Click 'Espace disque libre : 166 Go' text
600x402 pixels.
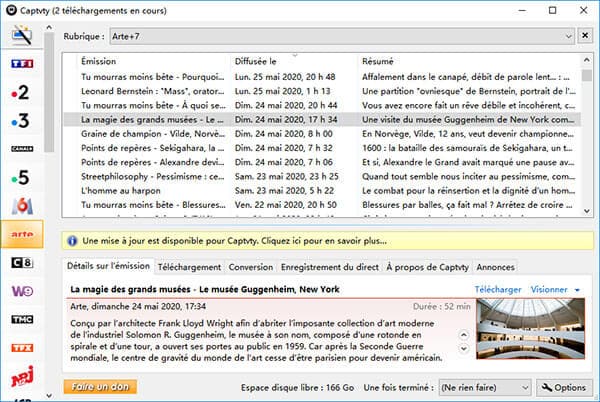297,387
